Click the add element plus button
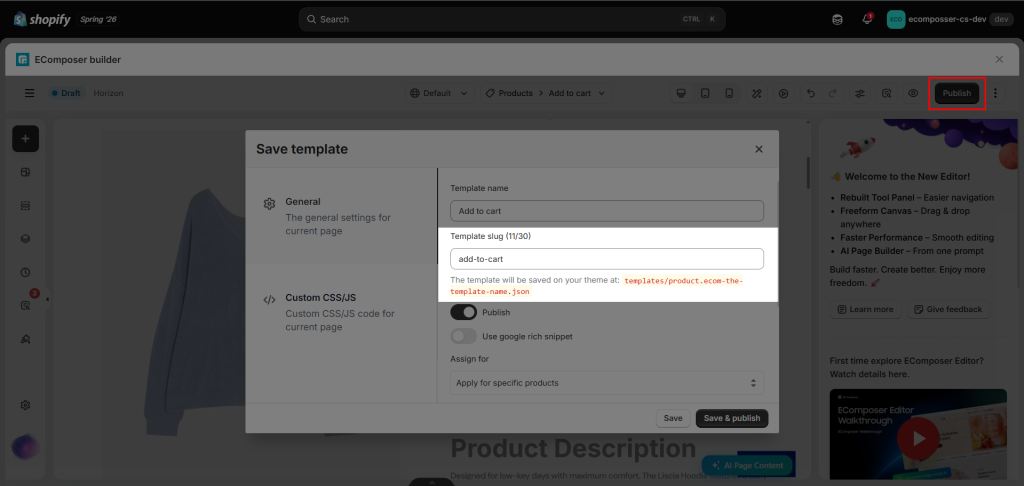 [25, 138]
